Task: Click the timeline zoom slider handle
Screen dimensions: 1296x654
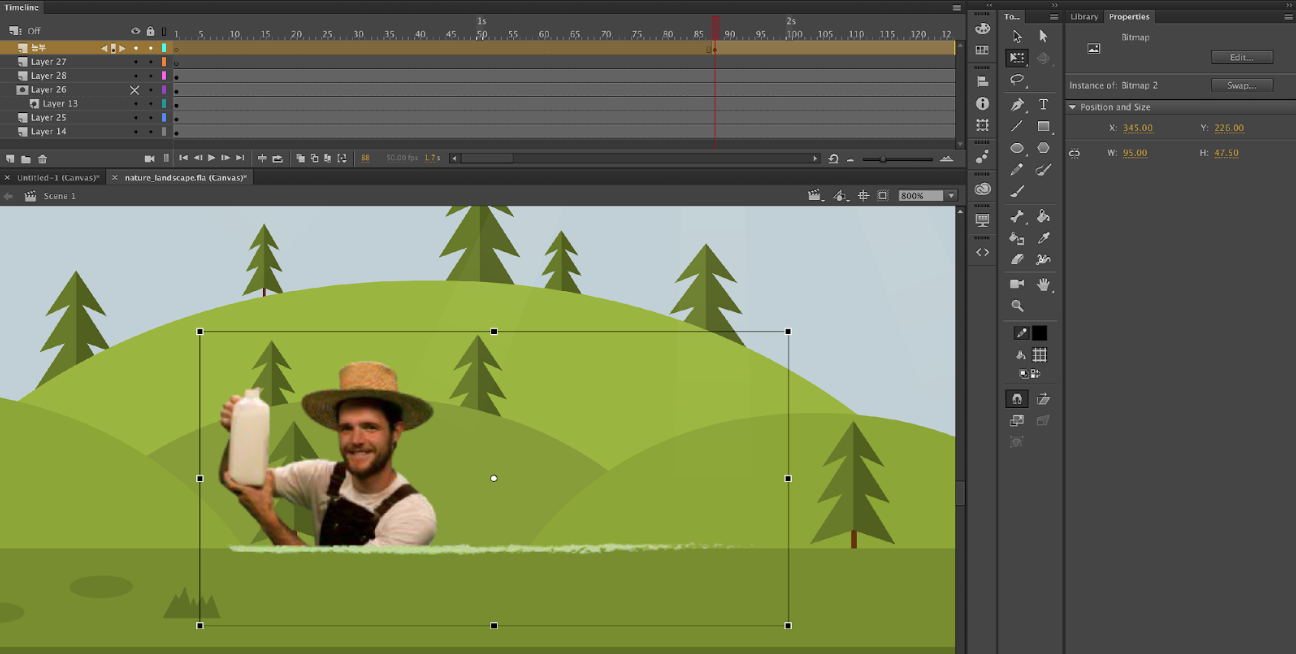Action: point(882,158)
